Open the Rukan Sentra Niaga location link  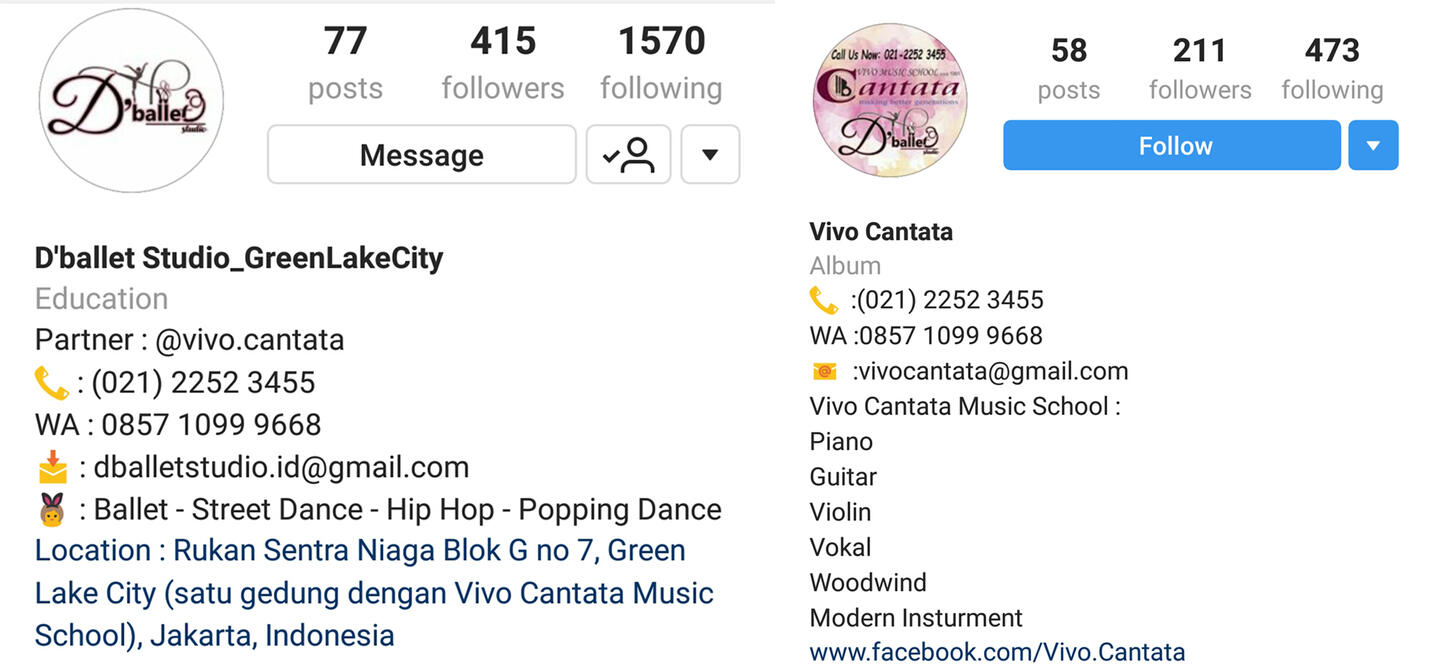375,592
